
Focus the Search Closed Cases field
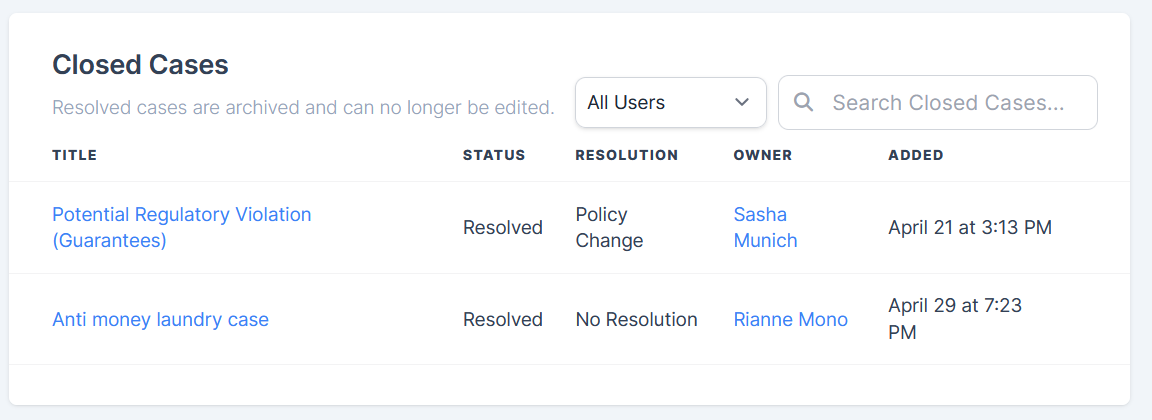(948, 103)
